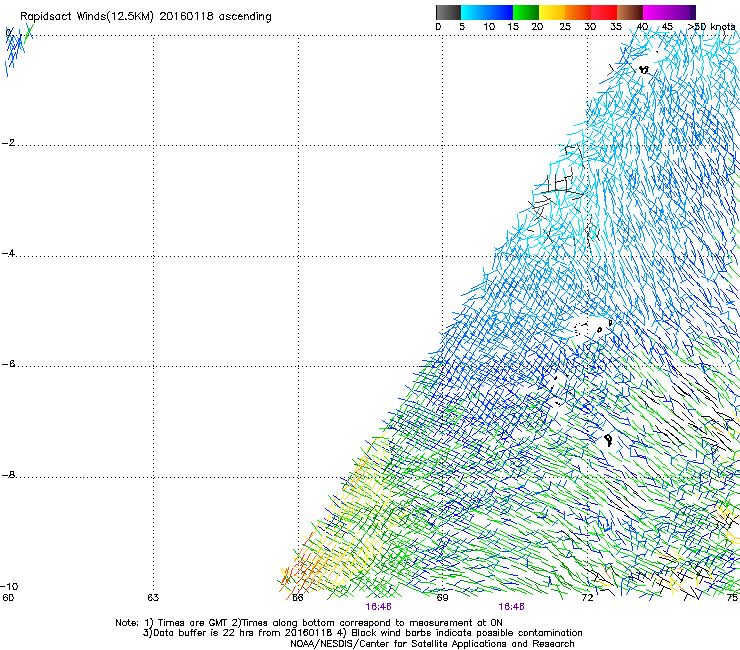Viewport: 740px width, 650px height.
Task: Click the '72' longitude axis label
Action: point(587,598)
